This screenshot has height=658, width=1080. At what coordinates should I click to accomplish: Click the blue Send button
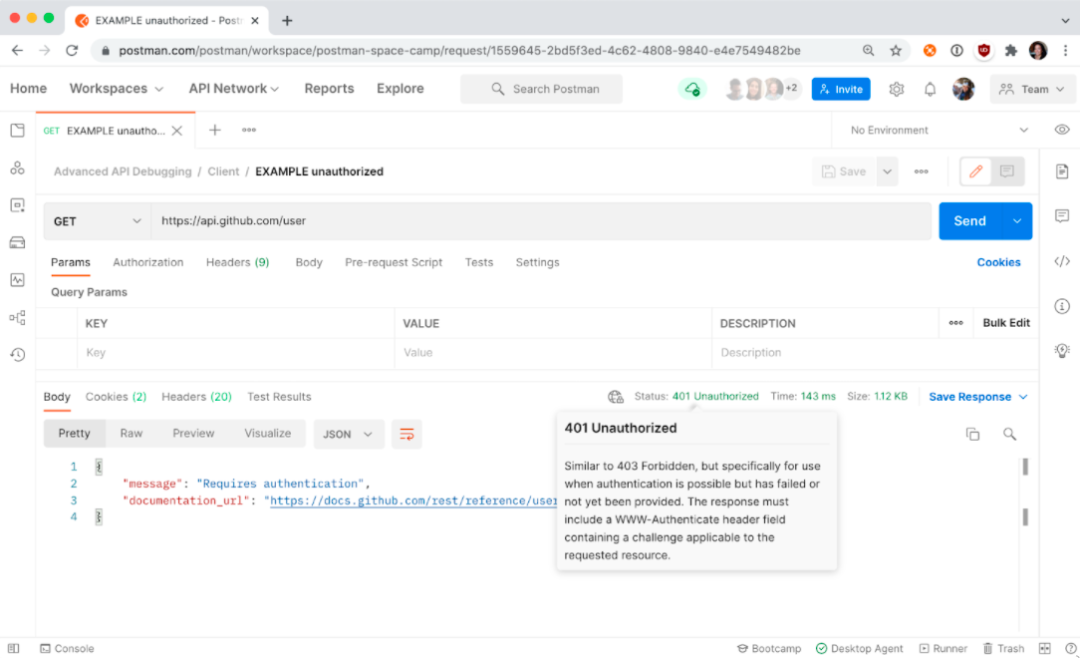tap(969, 221)
